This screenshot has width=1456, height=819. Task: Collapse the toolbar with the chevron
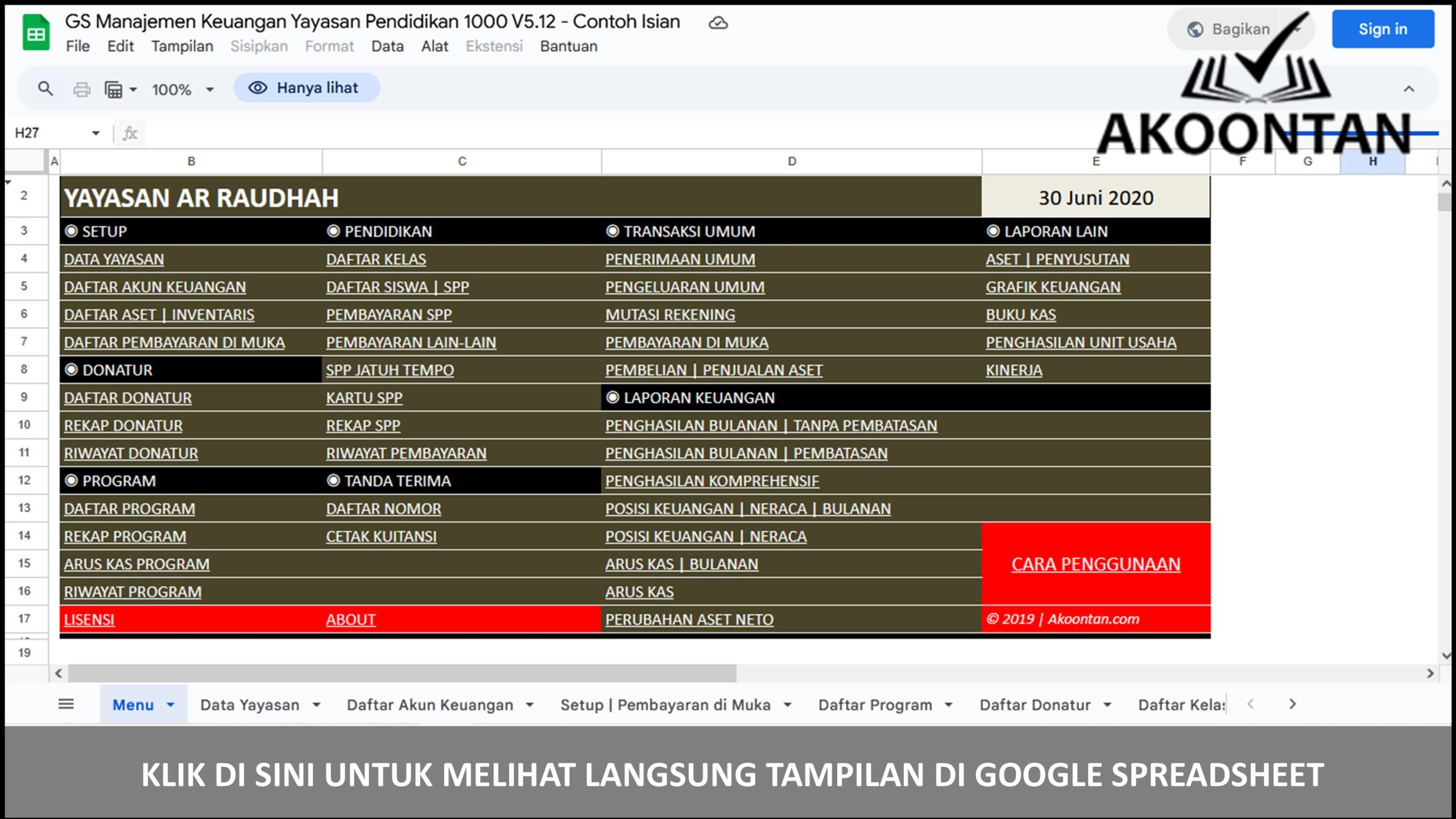pos(1408,88)
